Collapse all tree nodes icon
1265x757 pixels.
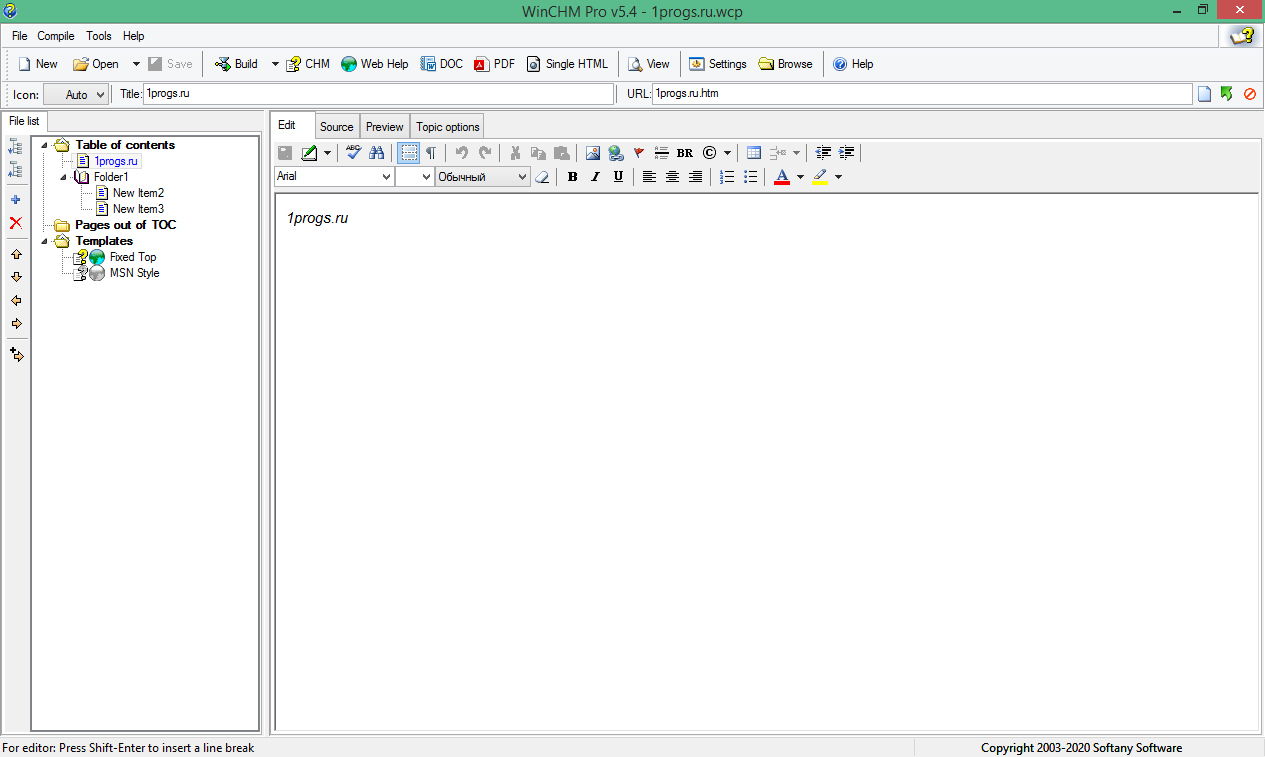[15, 170]
